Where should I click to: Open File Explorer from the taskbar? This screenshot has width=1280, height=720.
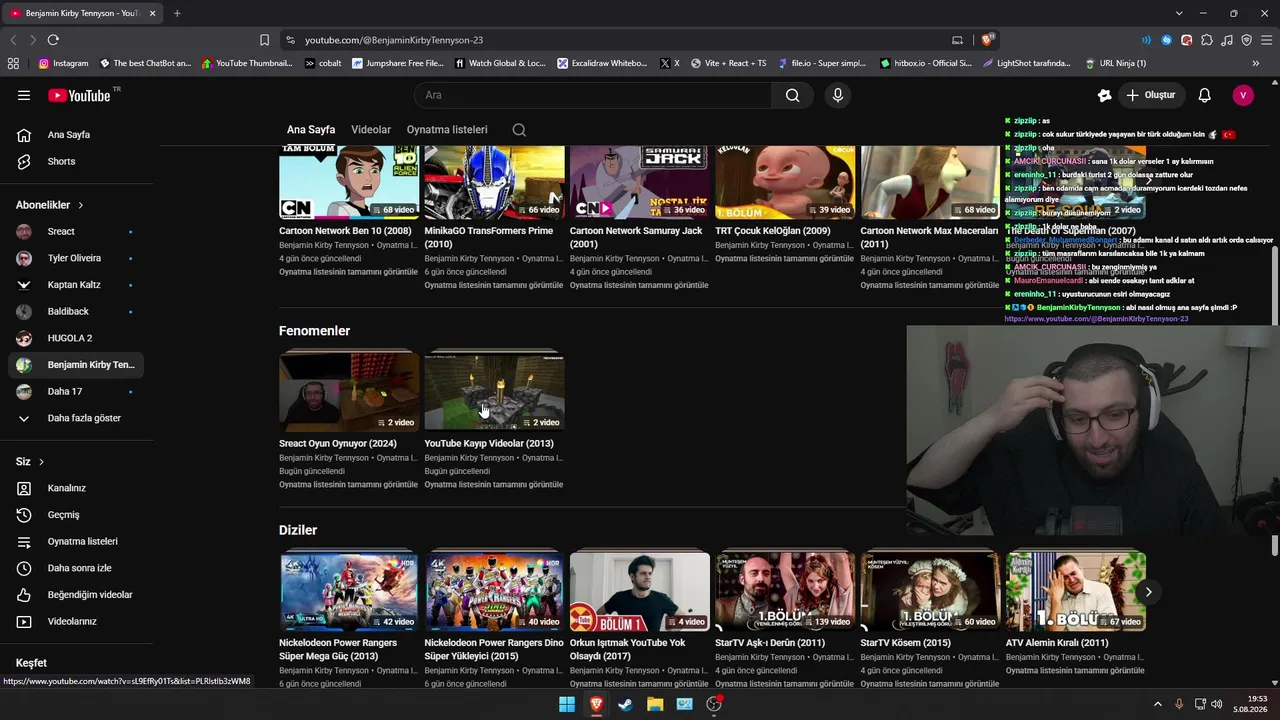point(655,704)
